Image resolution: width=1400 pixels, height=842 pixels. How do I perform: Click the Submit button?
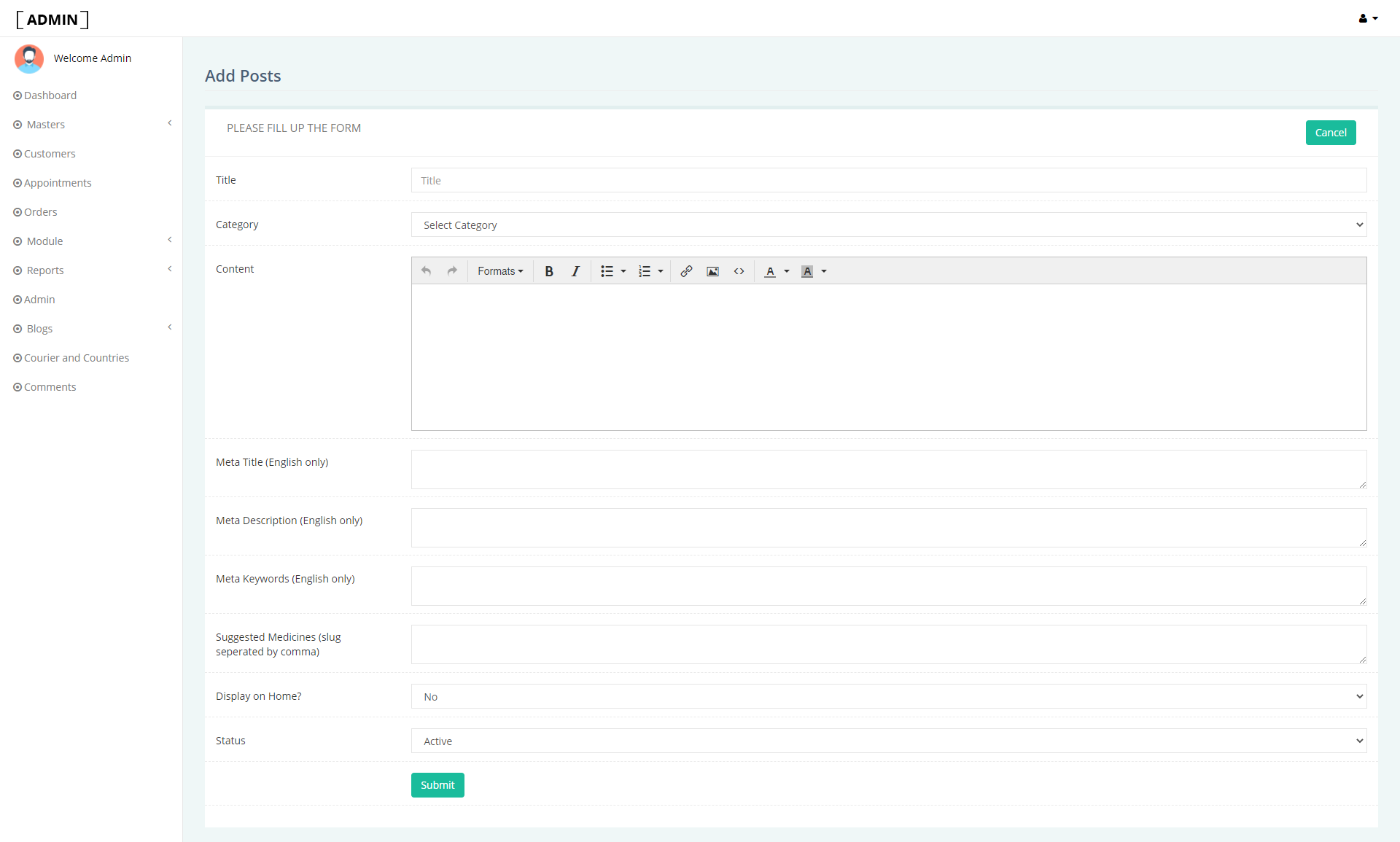(x=437, y=785)
